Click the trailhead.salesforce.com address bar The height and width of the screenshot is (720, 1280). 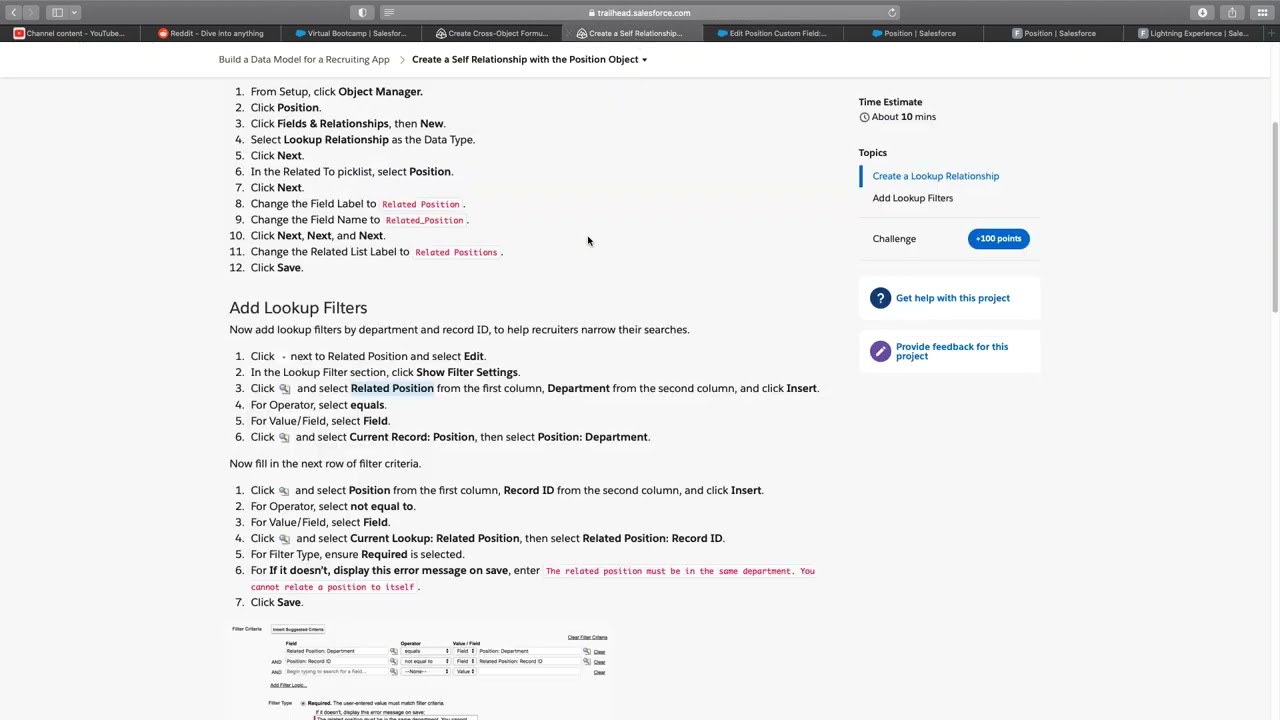(640, 12)
